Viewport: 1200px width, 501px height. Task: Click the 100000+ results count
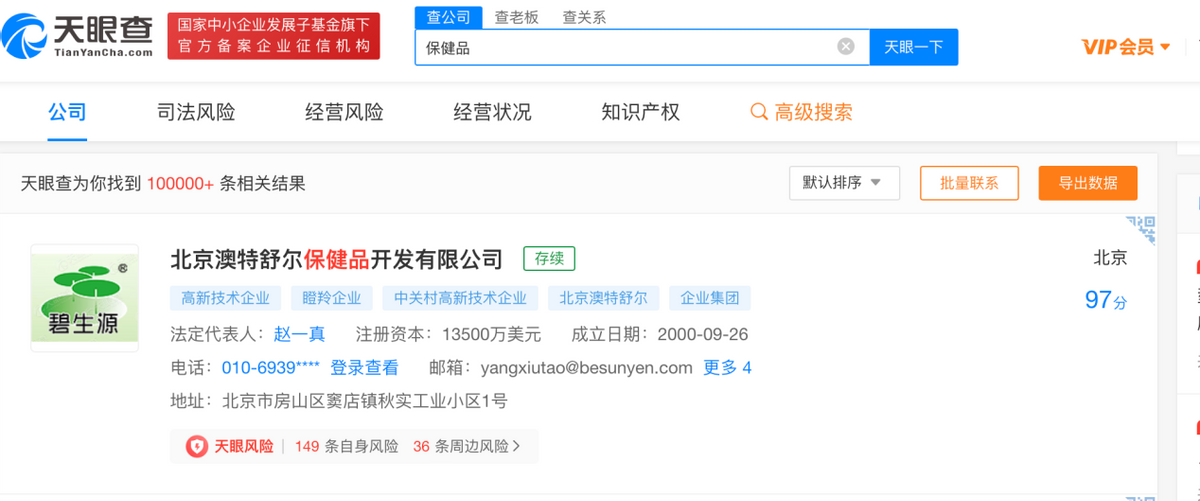tap(180, 184)
